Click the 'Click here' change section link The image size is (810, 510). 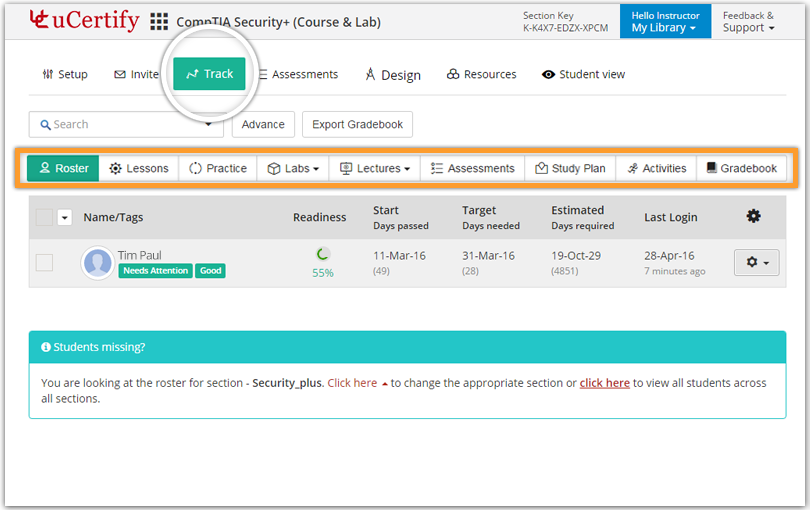click(x=352, y=383)
